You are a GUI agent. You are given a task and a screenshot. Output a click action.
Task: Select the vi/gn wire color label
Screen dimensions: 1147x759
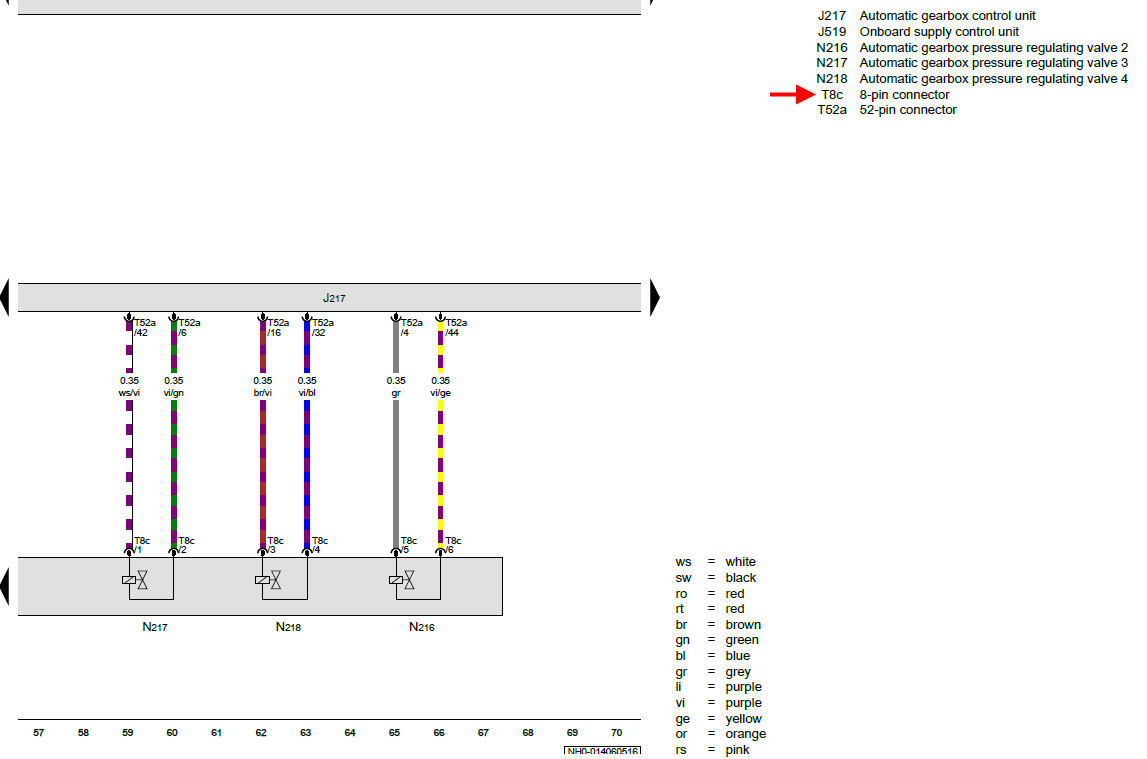pos(173,393)
